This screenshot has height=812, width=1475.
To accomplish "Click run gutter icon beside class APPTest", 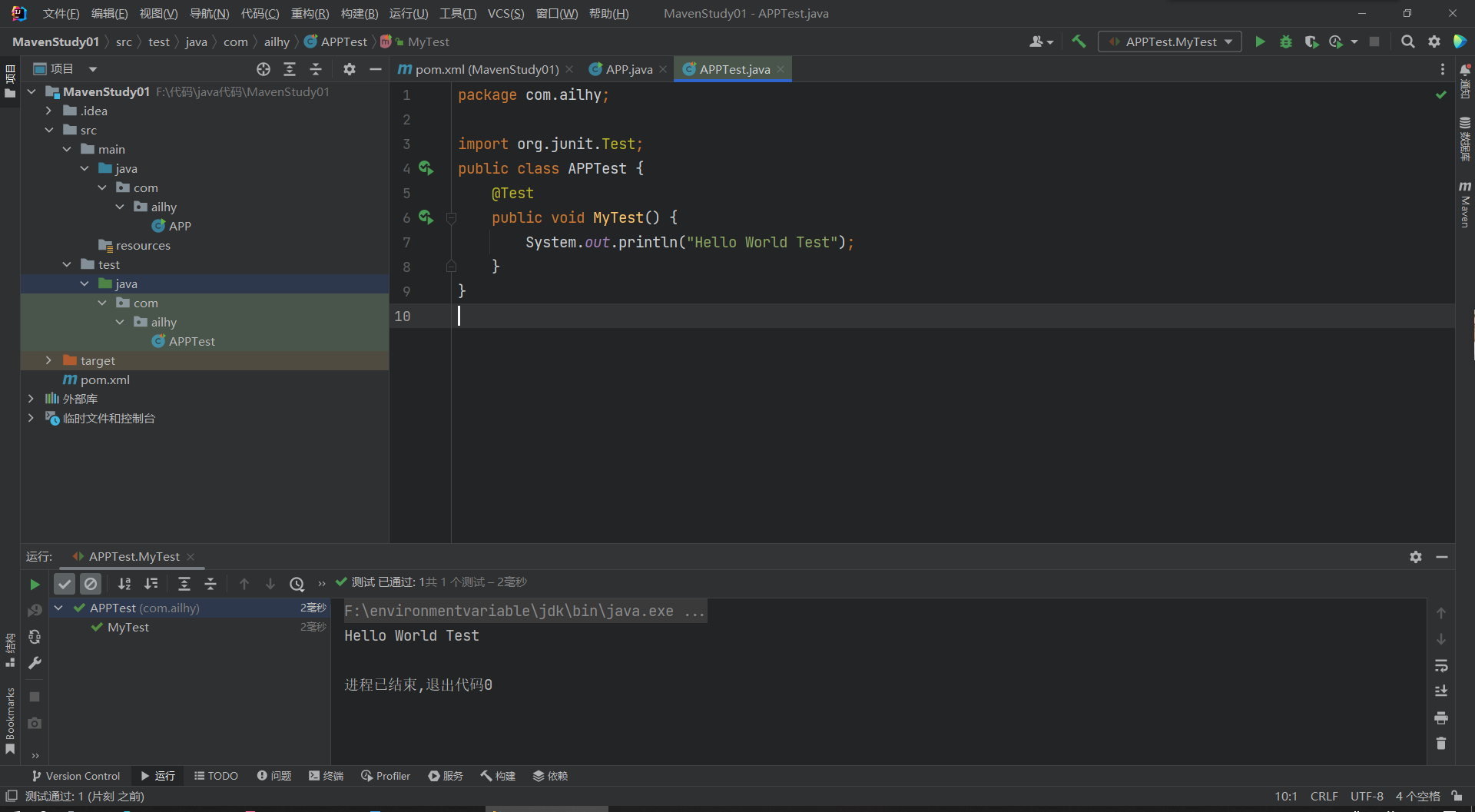I will tap(426, 167).
